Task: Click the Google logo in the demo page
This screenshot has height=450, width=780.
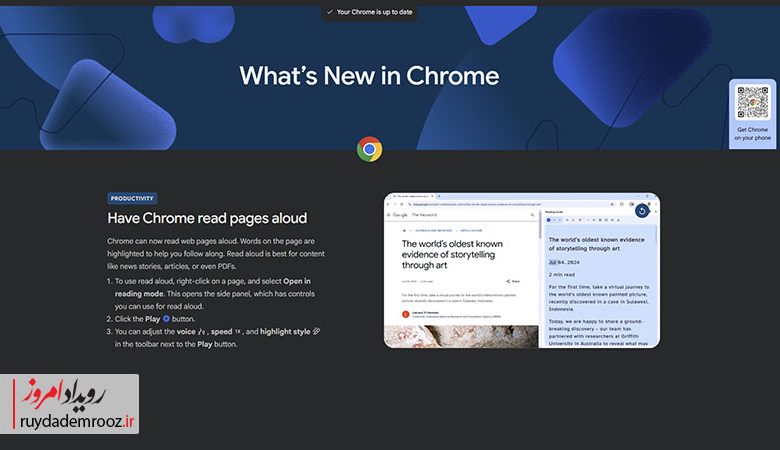Action: coord(400,215)
